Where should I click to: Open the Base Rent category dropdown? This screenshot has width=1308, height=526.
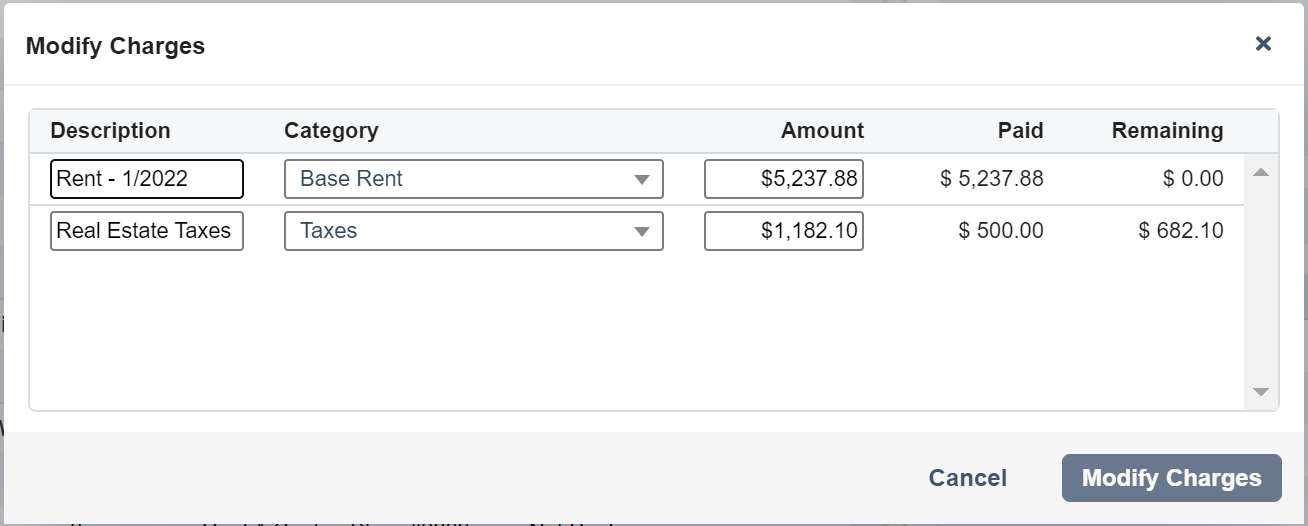[x=474, y=179]
